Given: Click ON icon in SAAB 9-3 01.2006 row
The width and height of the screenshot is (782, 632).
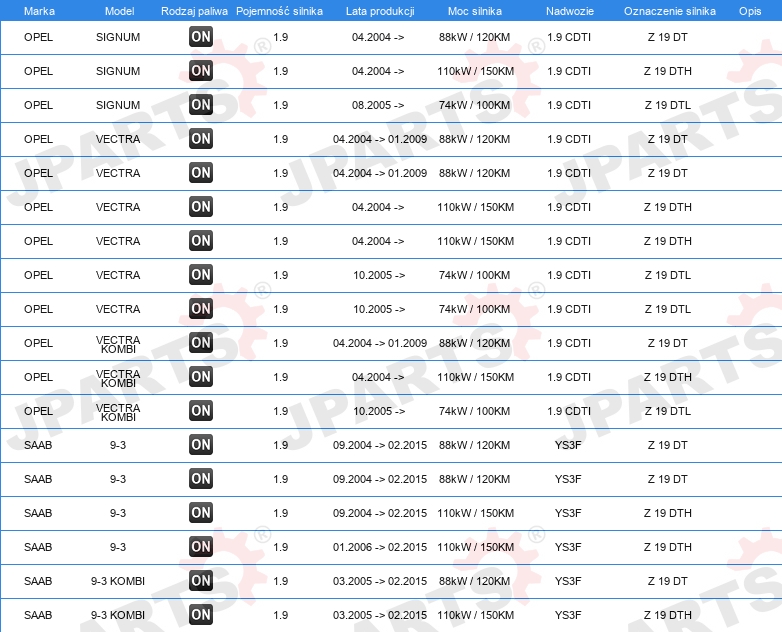Looking at the screenshot, I should 201,546.
